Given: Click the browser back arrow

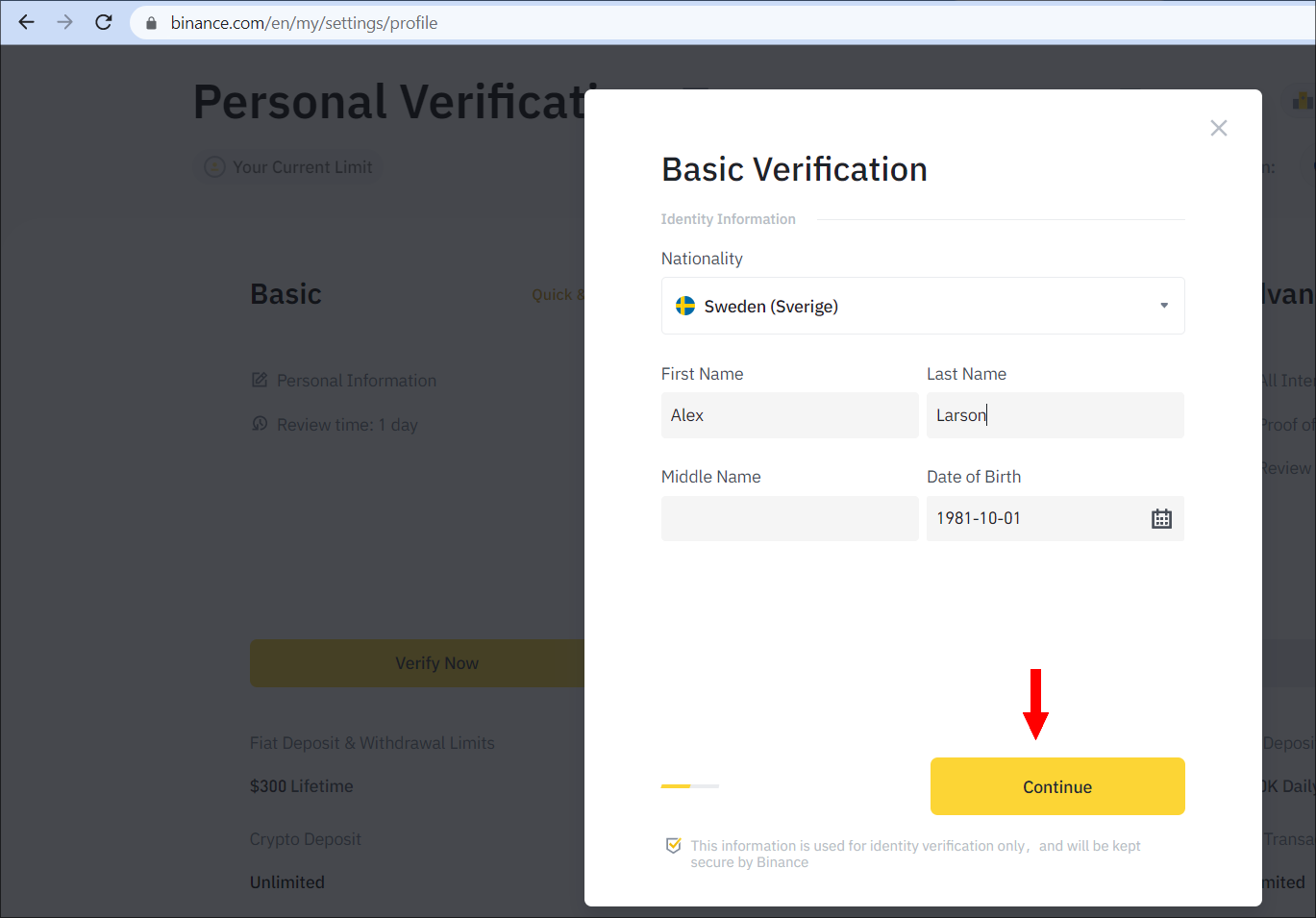Looking at the screenshot, I should coord(26,22).
